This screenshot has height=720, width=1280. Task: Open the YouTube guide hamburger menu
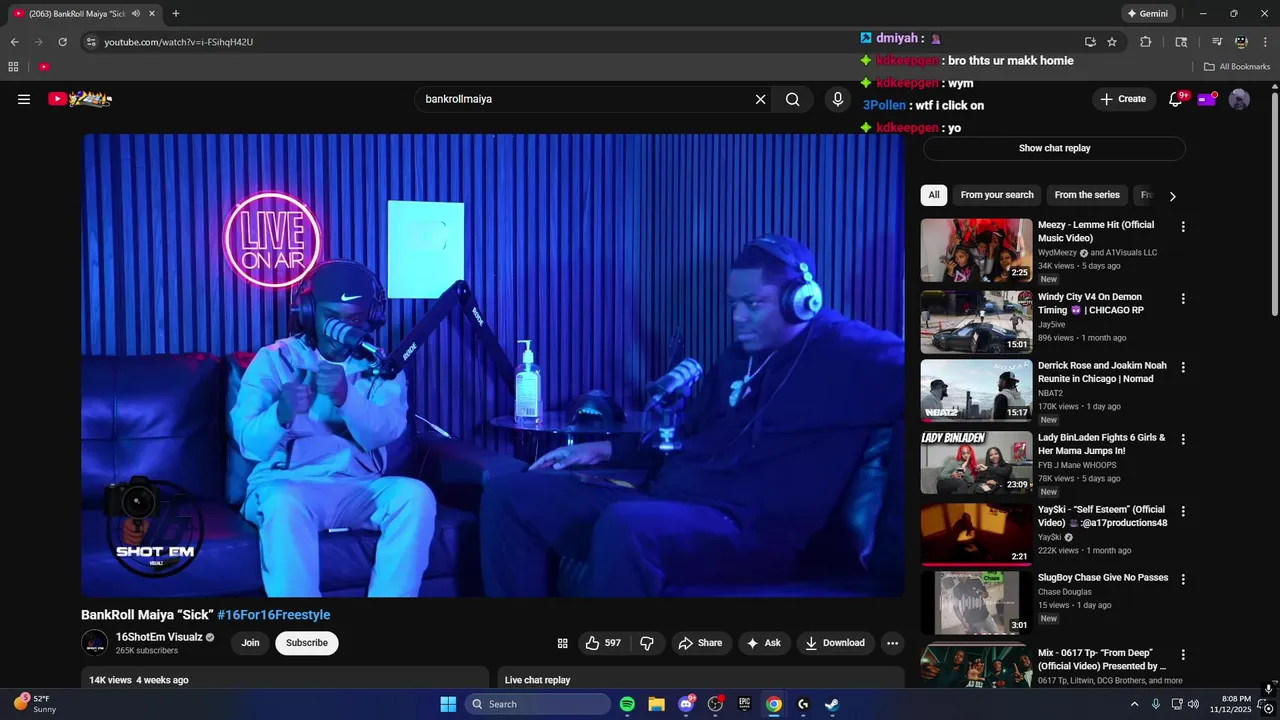pos(24,99)
